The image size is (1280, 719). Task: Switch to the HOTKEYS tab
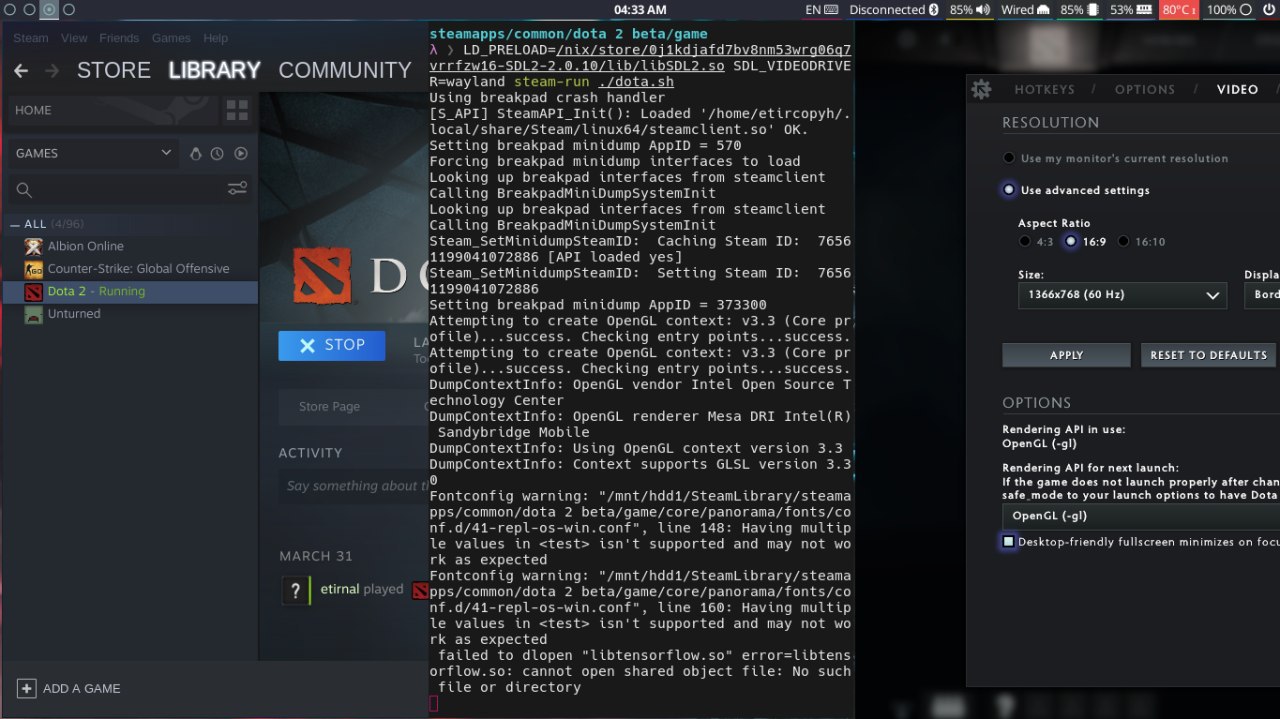point(1044,89)
